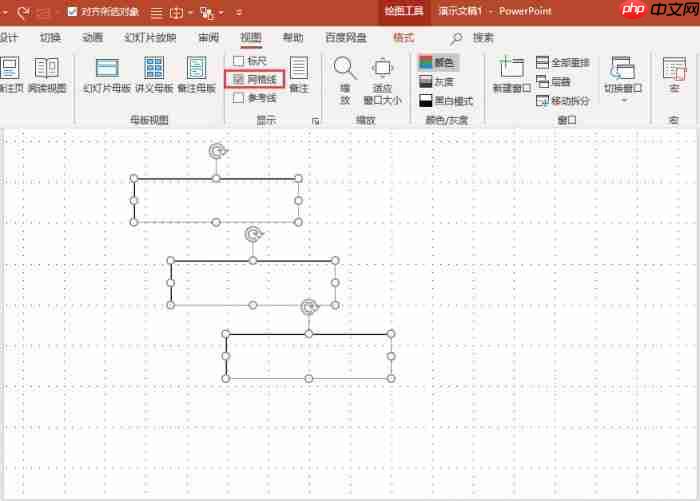
Task: Click the shape-arrange icon in quick access toolbar
Action: (x=207, y=13)
